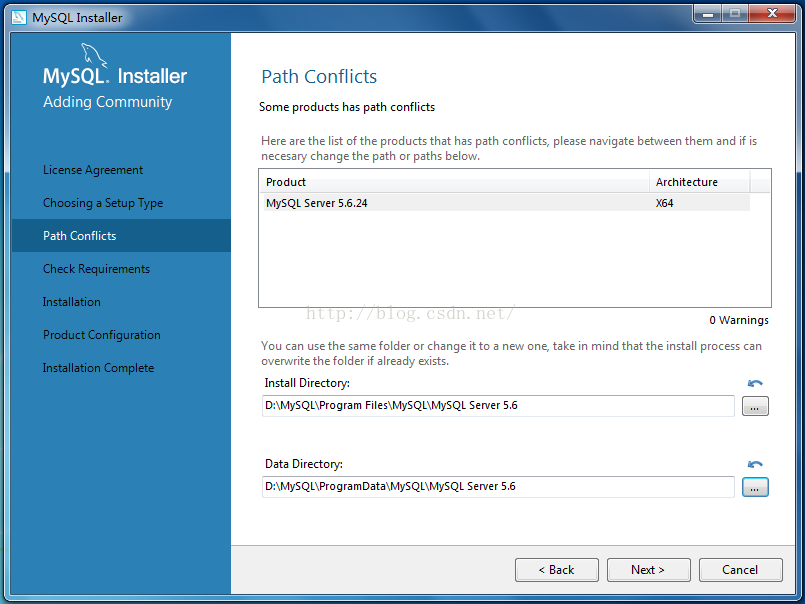805x604 pixels.
Task: Jump to Check Requirements step
Action: (96, 269)
